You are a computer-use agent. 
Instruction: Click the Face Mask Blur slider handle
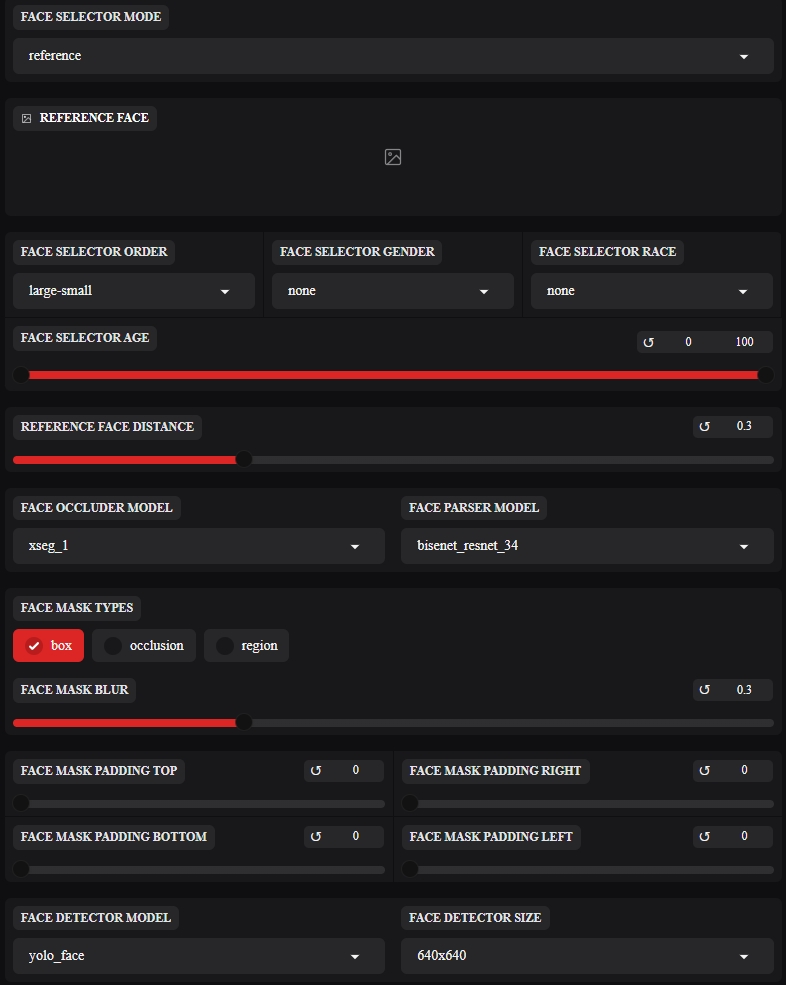coord(243,723)
